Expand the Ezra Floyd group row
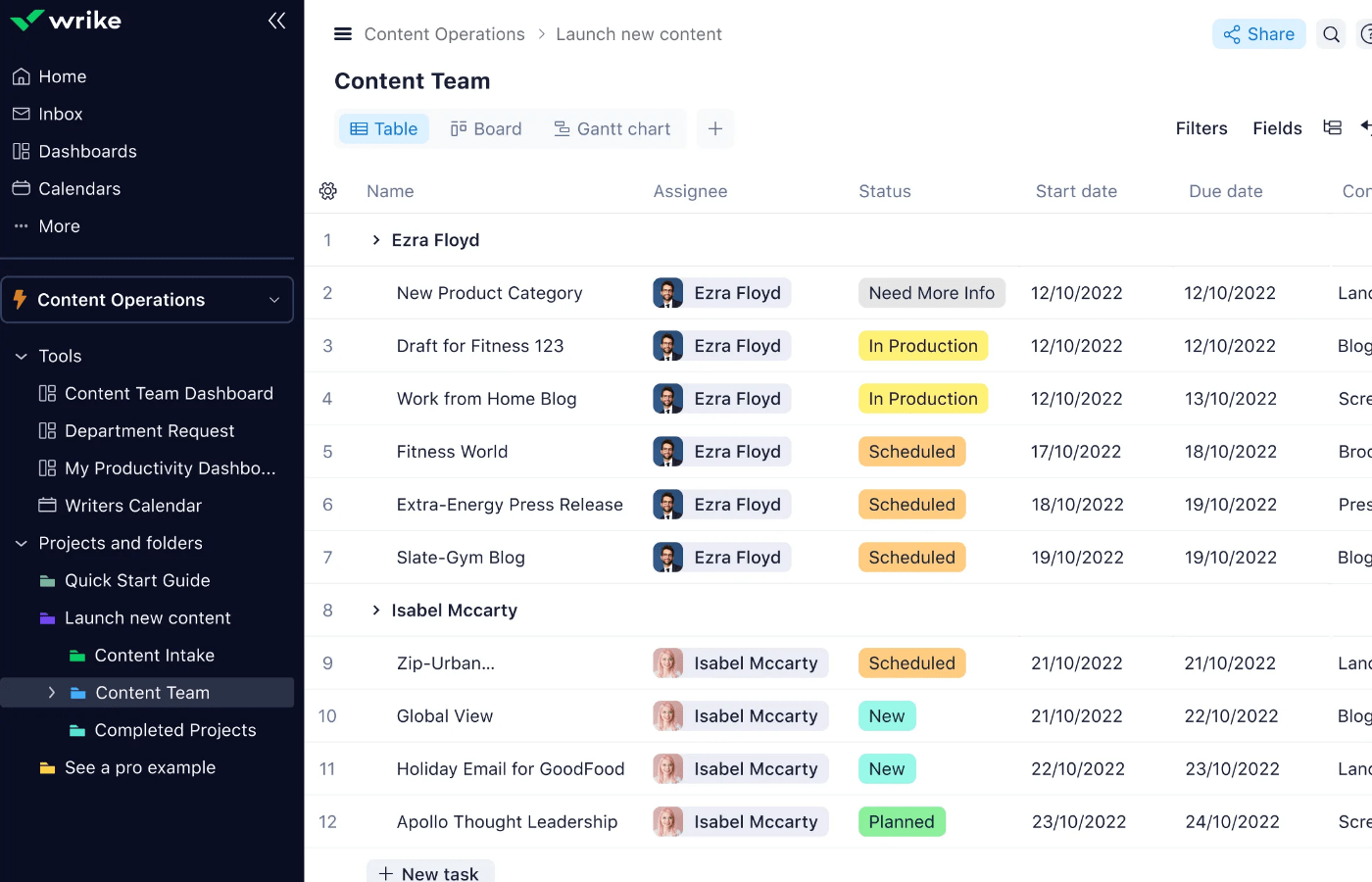The width and height of the screenshot is (1372, 882). coord(376,240)
